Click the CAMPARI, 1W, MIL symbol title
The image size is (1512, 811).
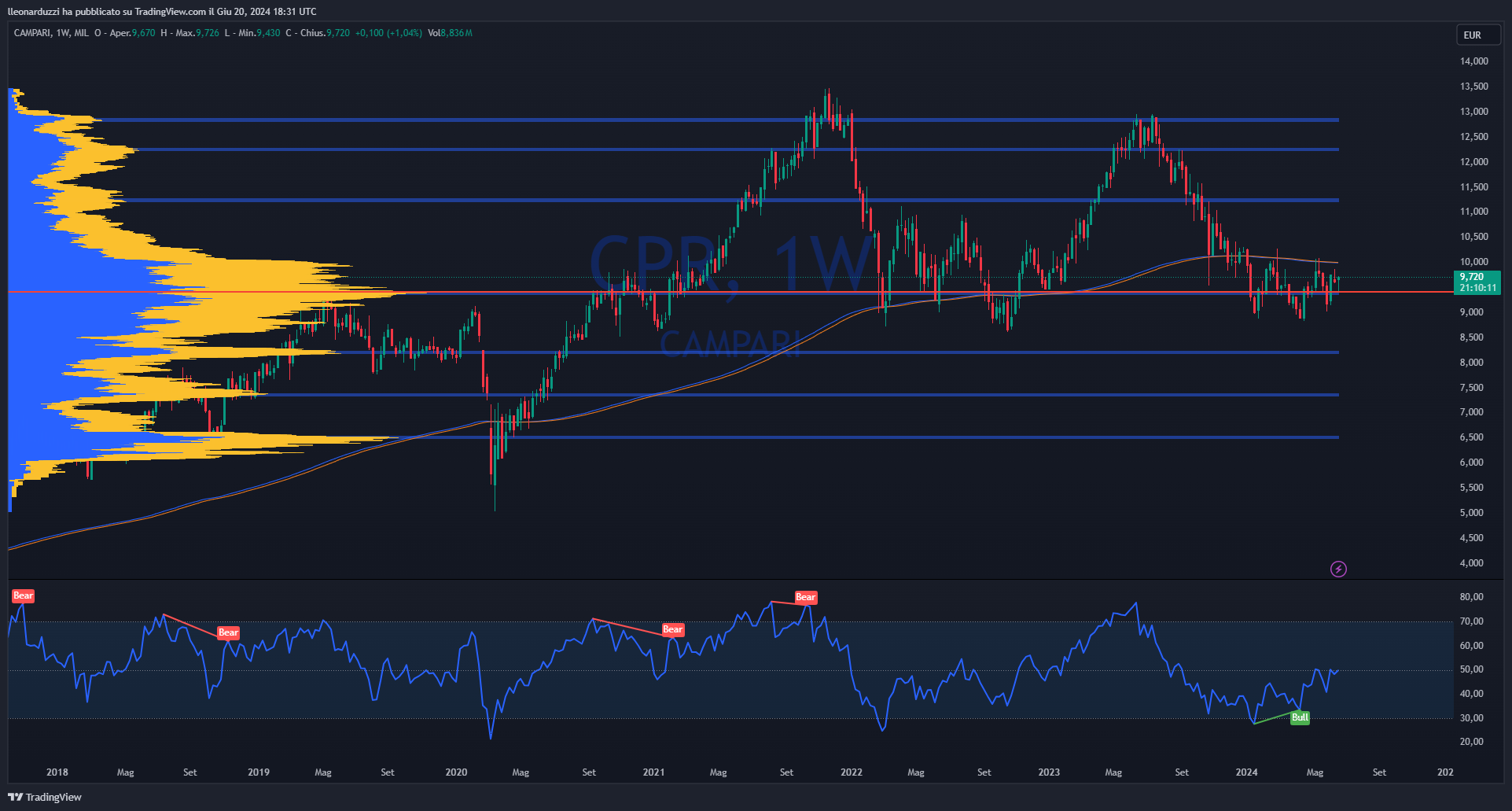(x=51, y=33)
